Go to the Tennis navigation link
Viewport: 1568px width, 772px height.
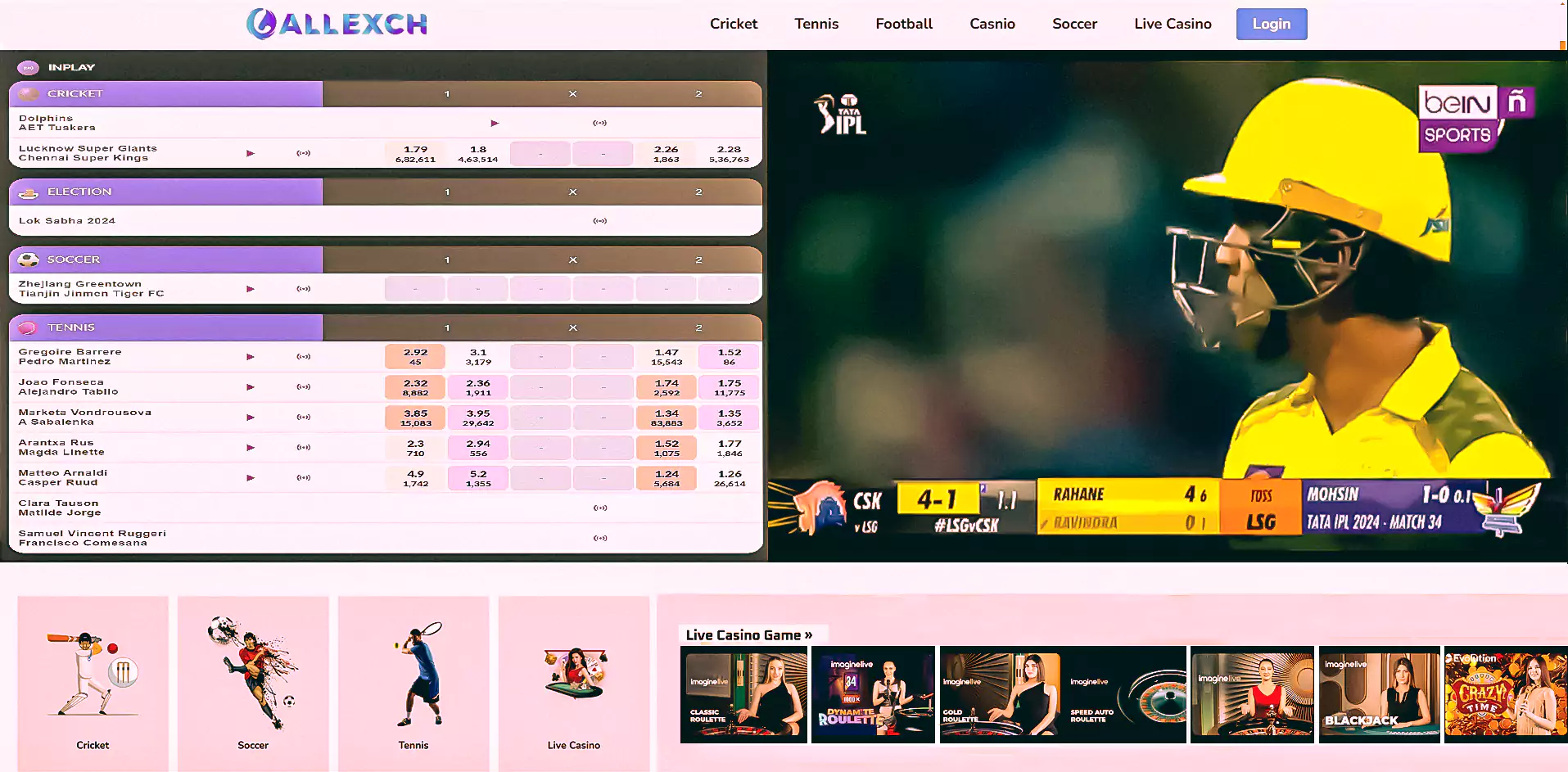[816, 24]
